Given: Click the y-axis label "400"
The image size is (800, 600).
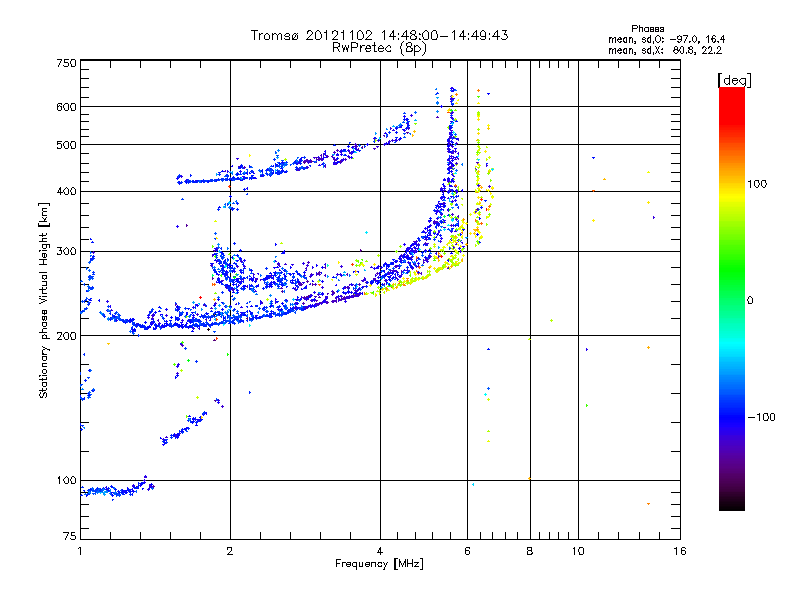Looking at the screenshot, I should (66, 191).
